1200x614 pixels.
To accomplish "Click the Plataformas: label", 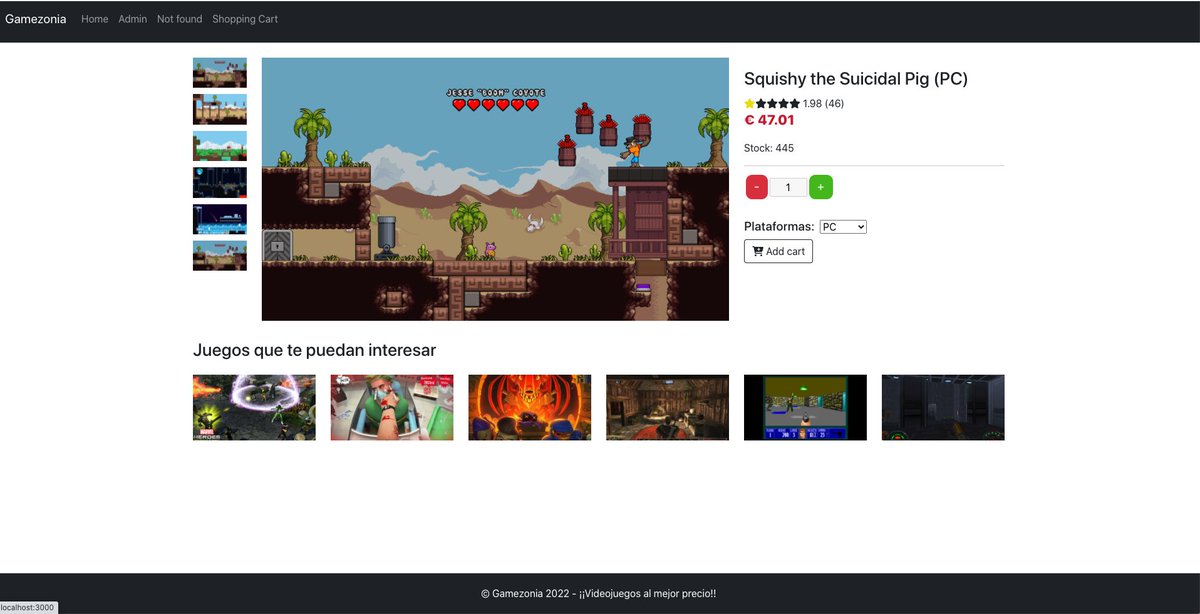I will point(779,227).
